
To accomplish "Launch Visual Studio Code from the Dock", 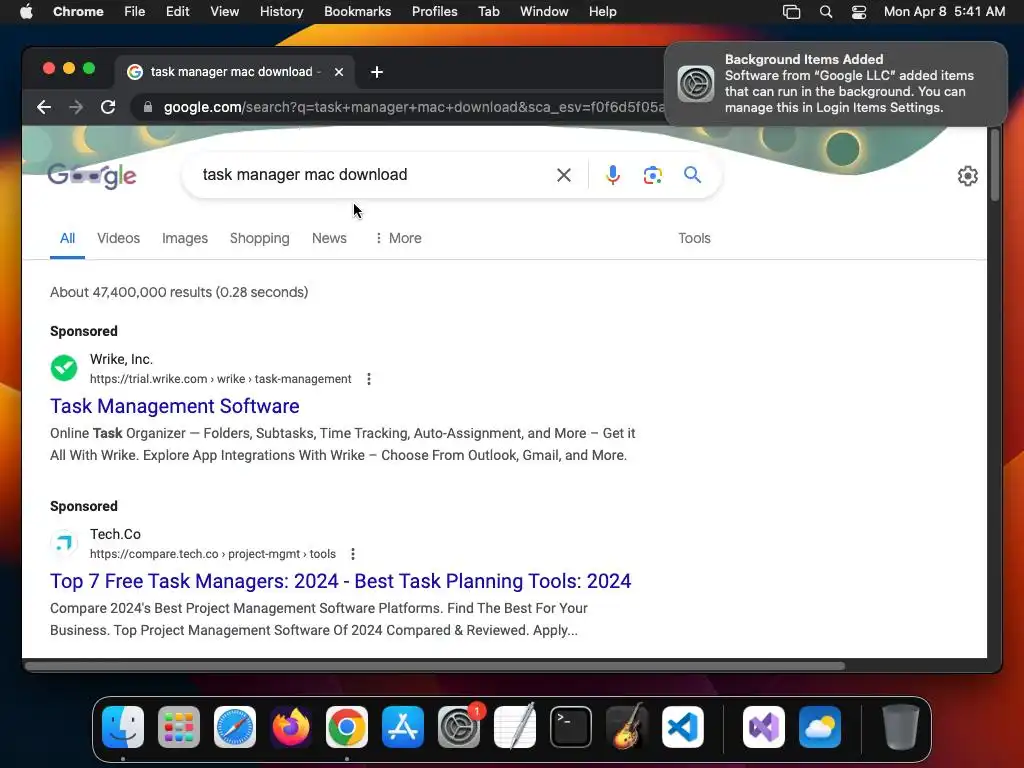I will click(682, 727).
